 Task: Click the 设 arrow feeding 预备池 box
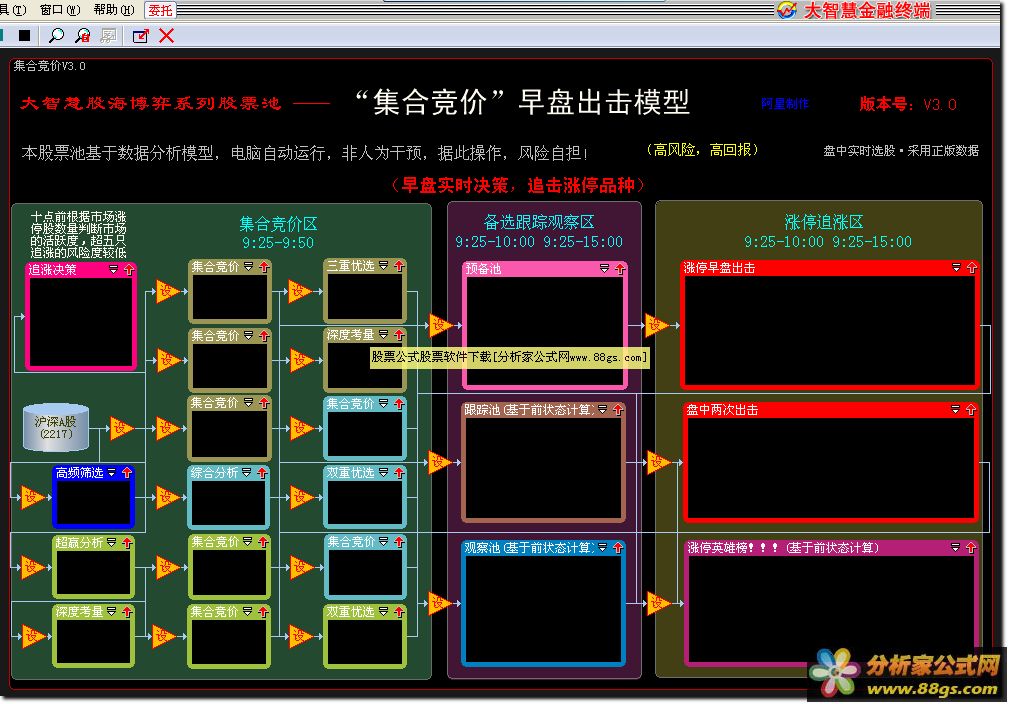coord(440,325)
